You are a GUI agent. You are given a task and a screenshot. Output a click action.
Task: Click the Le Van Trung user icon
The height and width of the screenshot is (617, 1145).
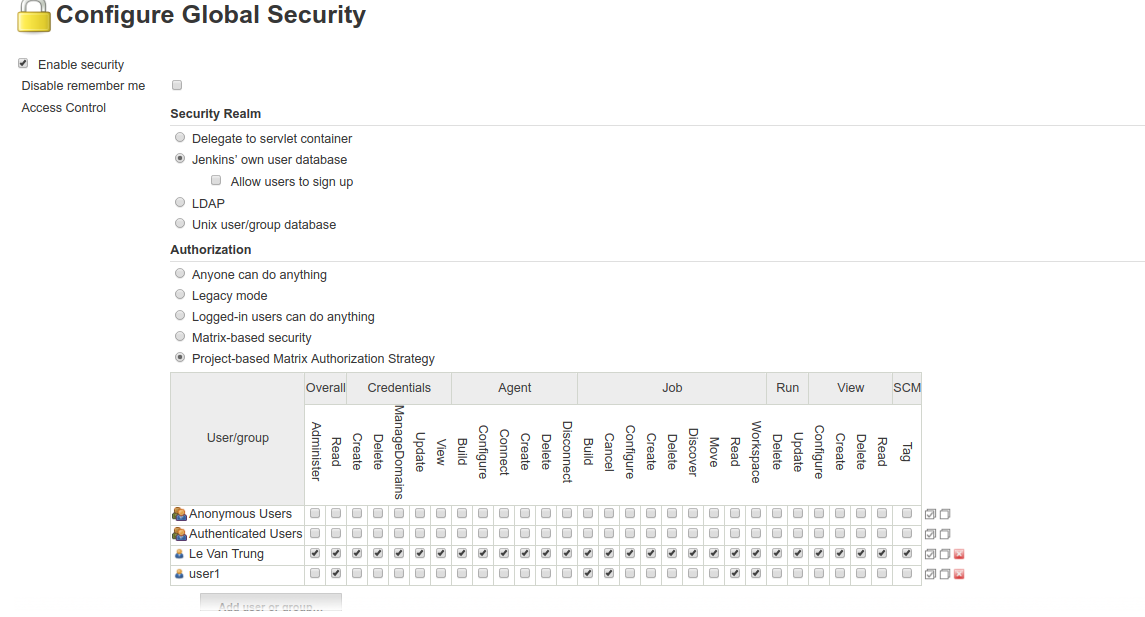[179, 554]
